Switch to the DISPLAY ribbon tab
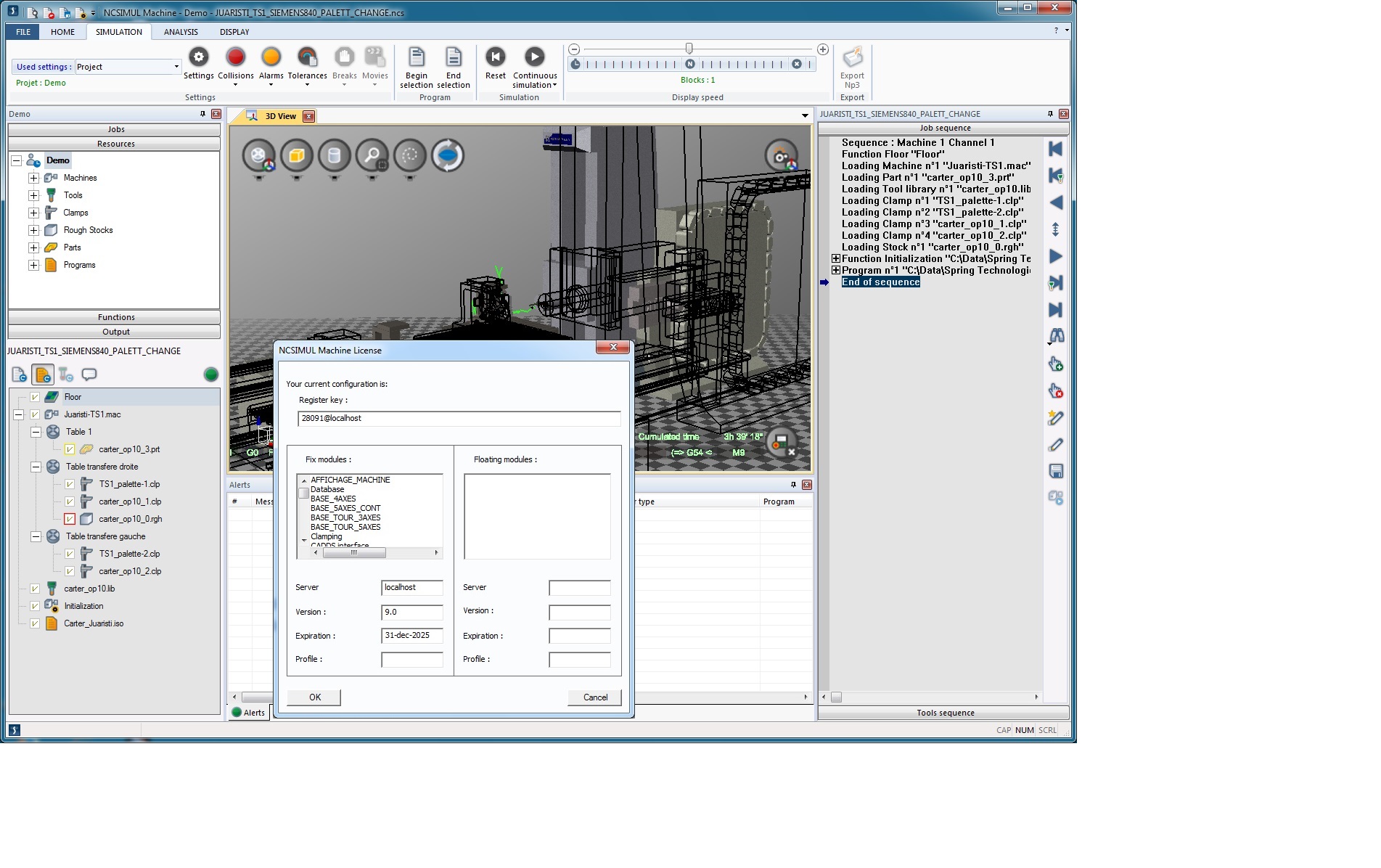The image size is (1381, 868). click(x=234, y=32)
